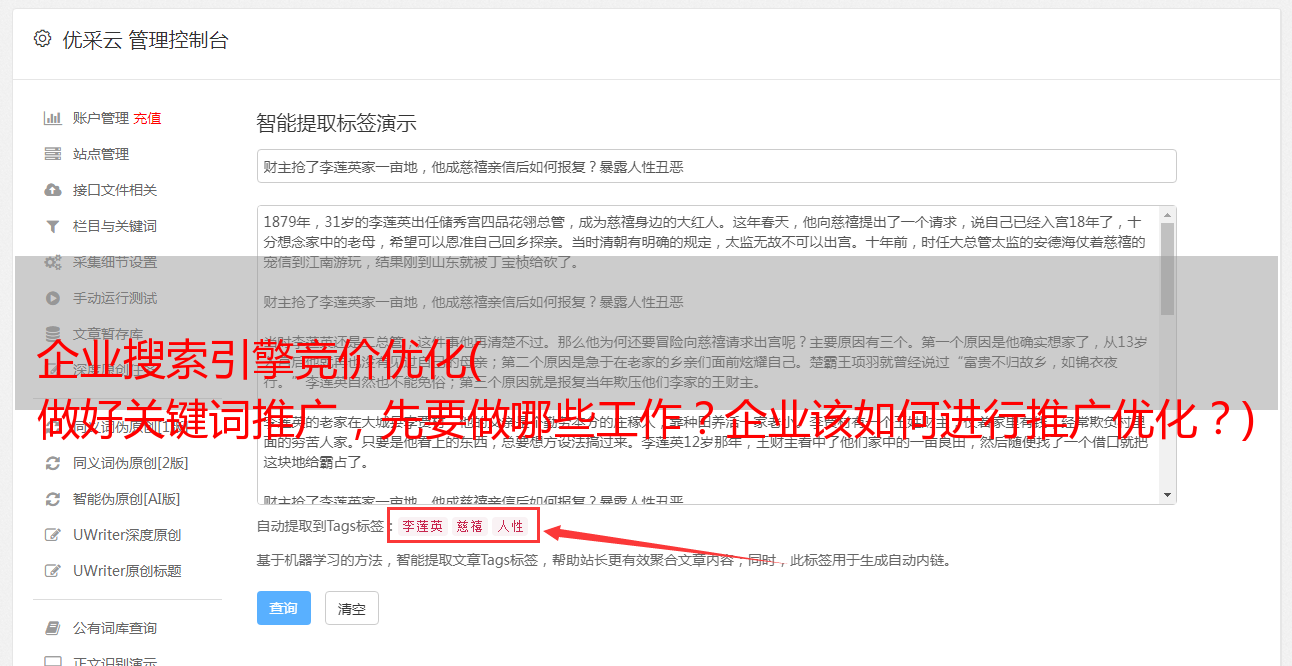Image resolution: width=1292 pixels, height=666 pixels.
Task: Select 接口文件相关 in the sidebar
Action: point(115,190)
